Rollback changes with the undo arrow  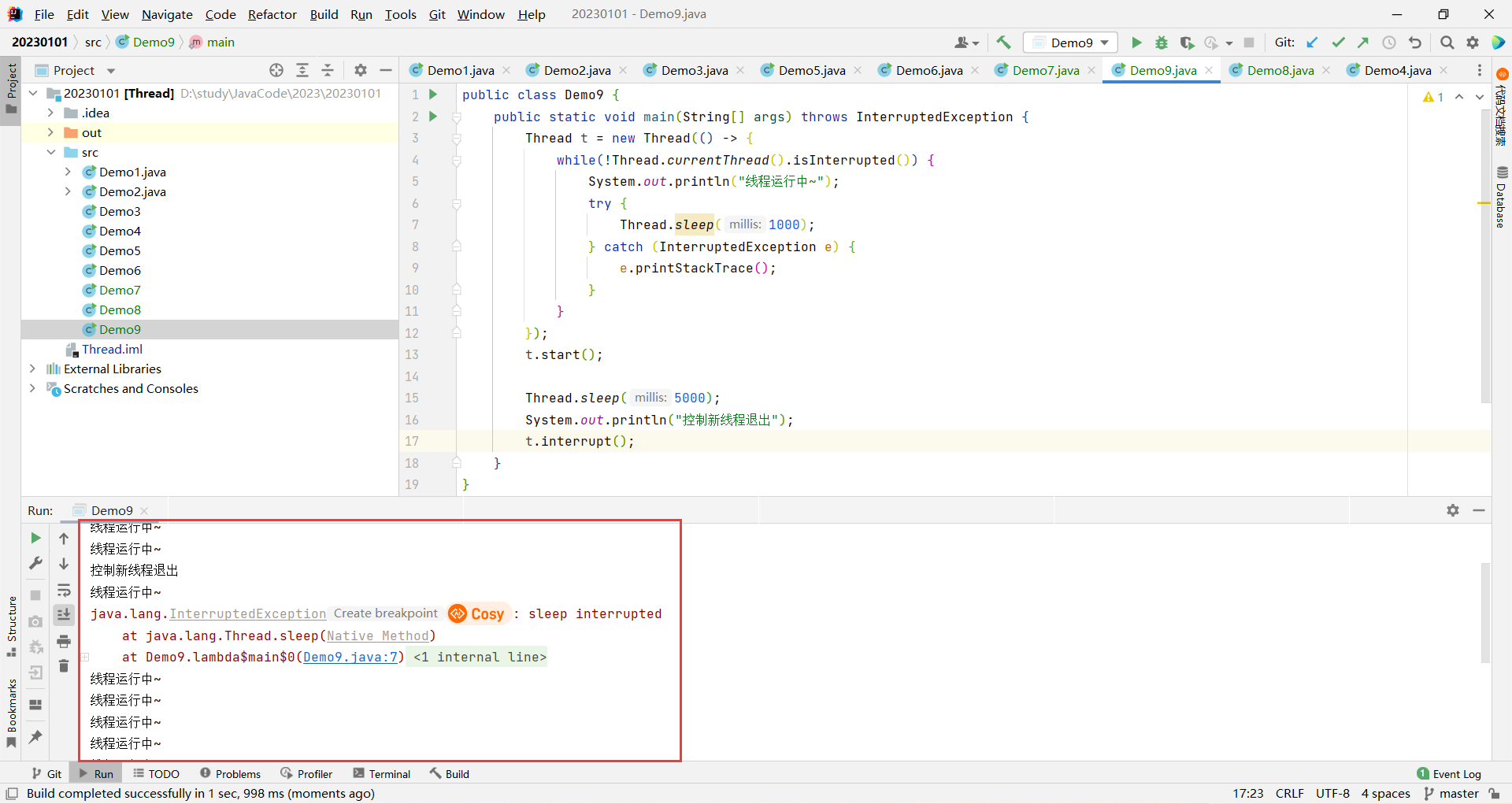1415,43
